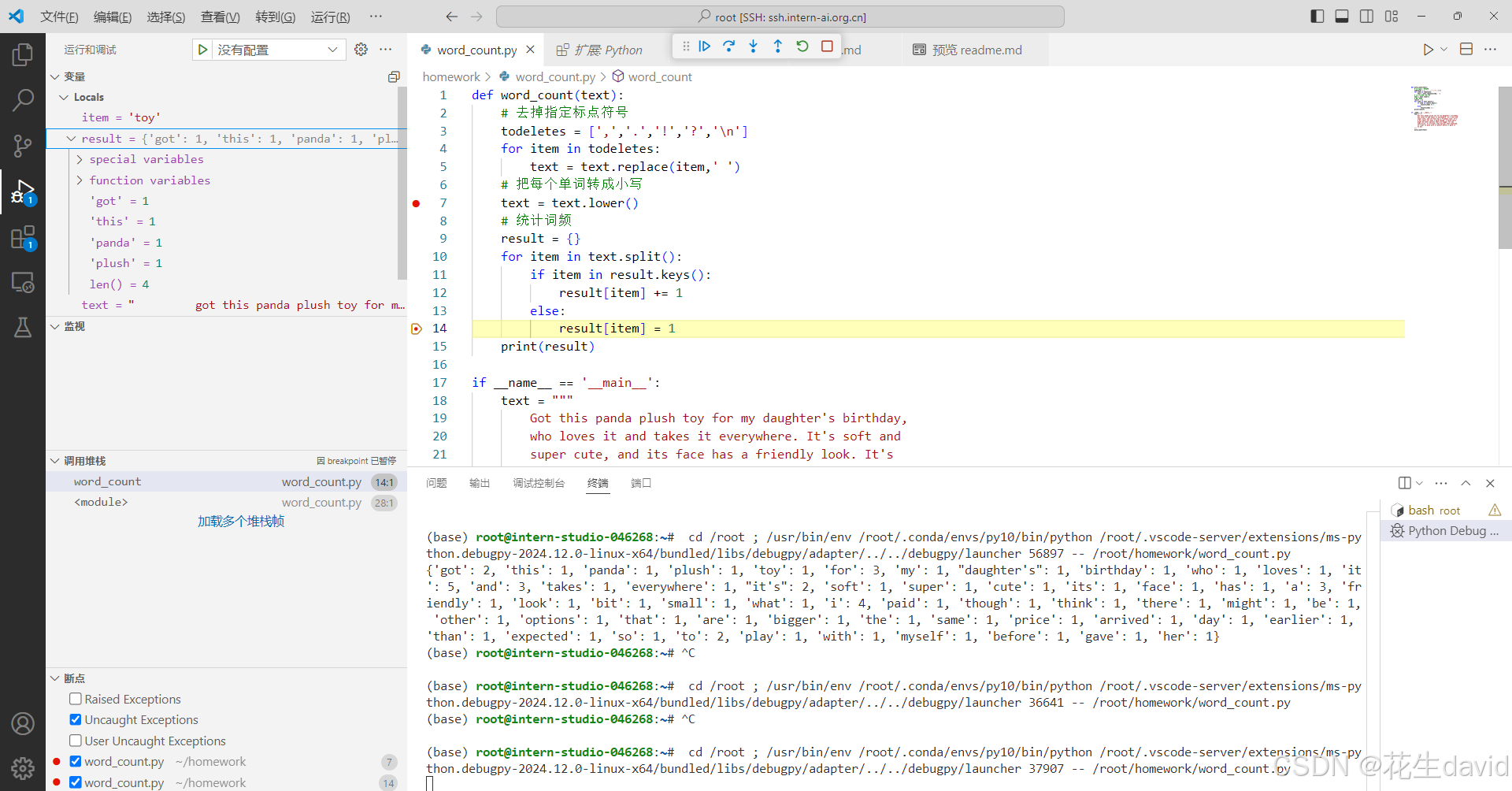Viewport: 1512px width, 791px height.
Task: Expand function variables
Action: coord(80,180)
